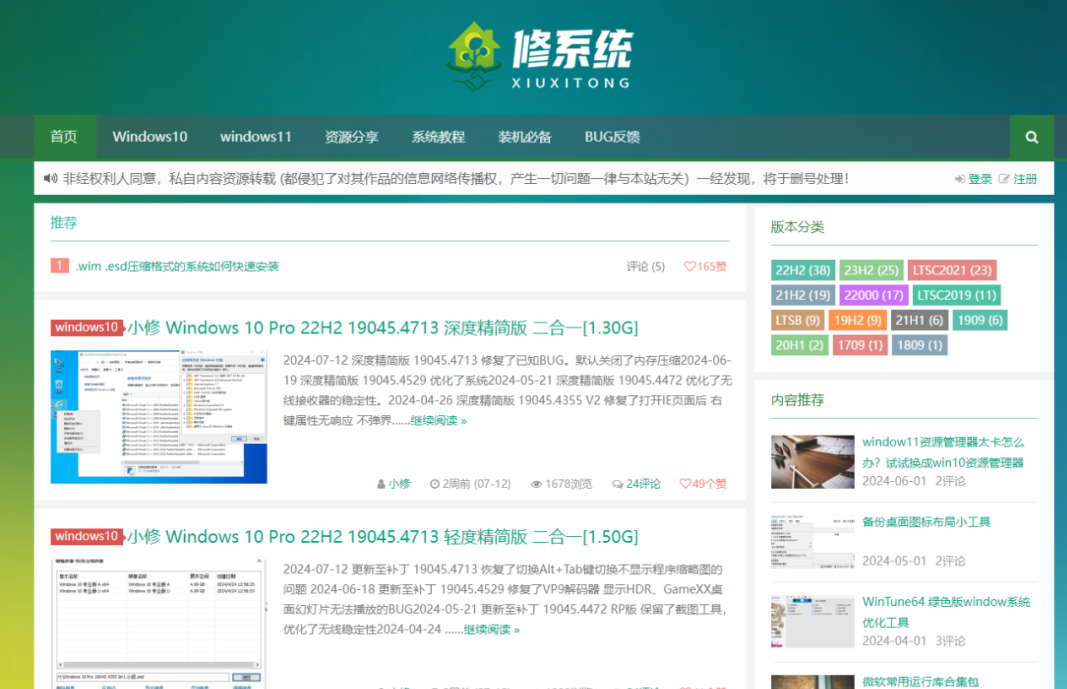Image resolution: width=1067 pixels, height=689 pixels.
Task: Click the 注册 register link
Action: (x=1025, y=179)
